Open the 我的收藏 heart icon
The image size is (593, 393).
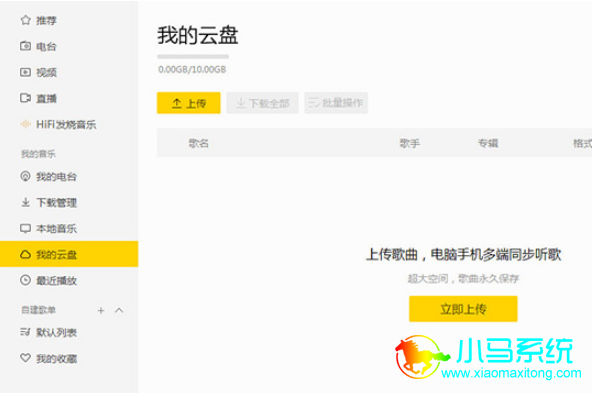coord(25,358)
